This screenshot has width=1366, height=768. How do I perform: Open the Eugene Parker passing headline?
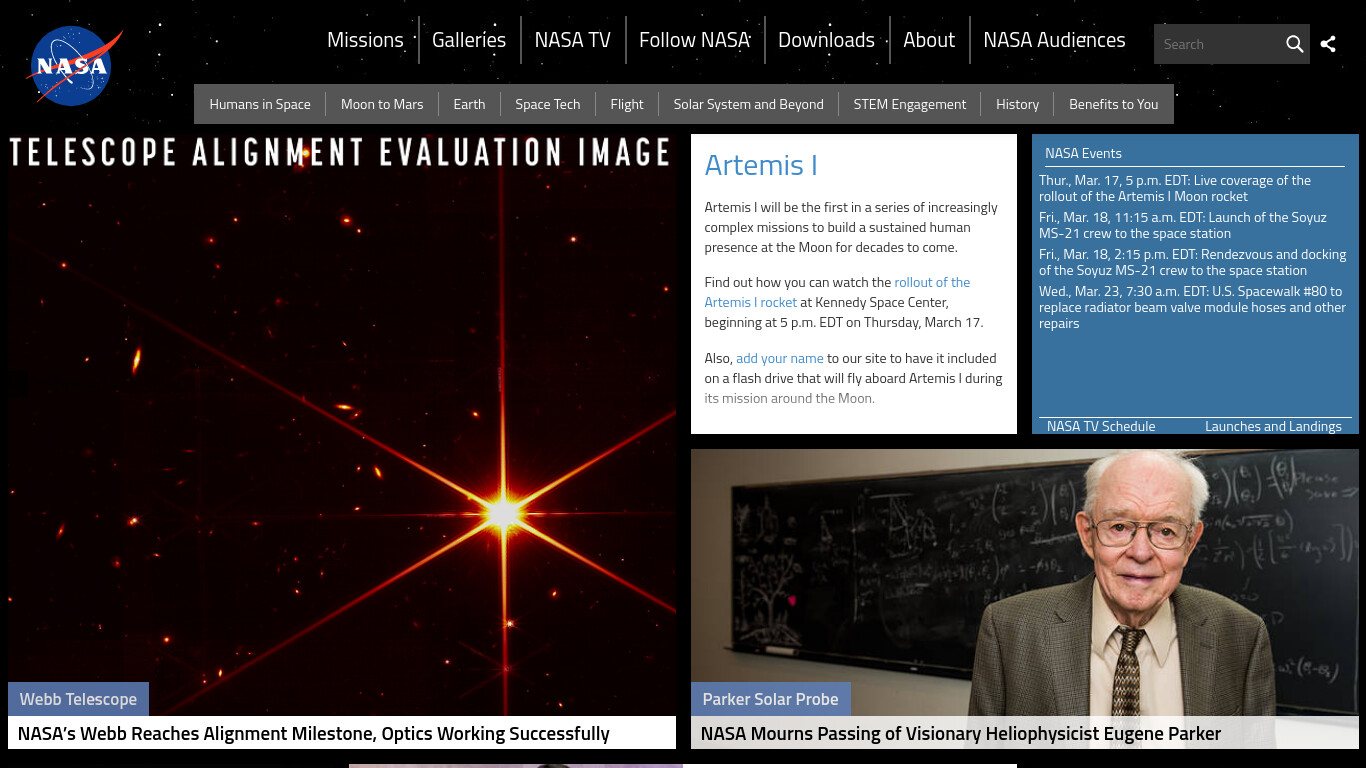tap(961, 733)
